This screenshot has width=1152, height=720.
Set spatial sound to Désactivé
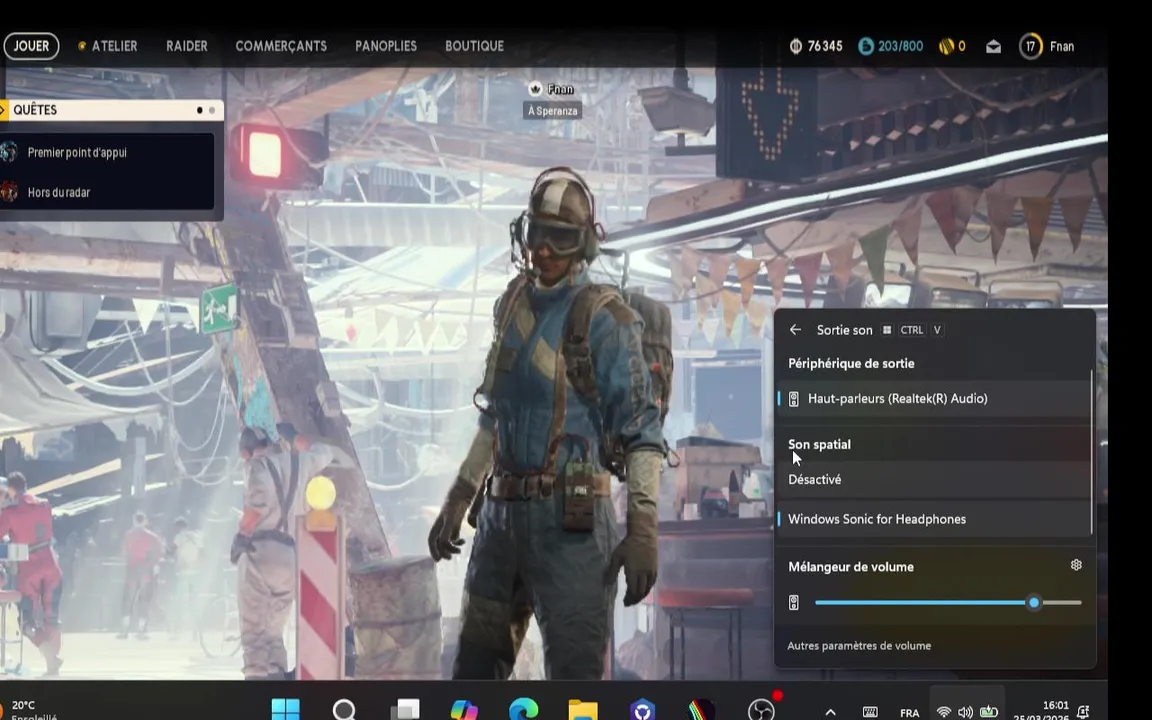tap(935, 480)
